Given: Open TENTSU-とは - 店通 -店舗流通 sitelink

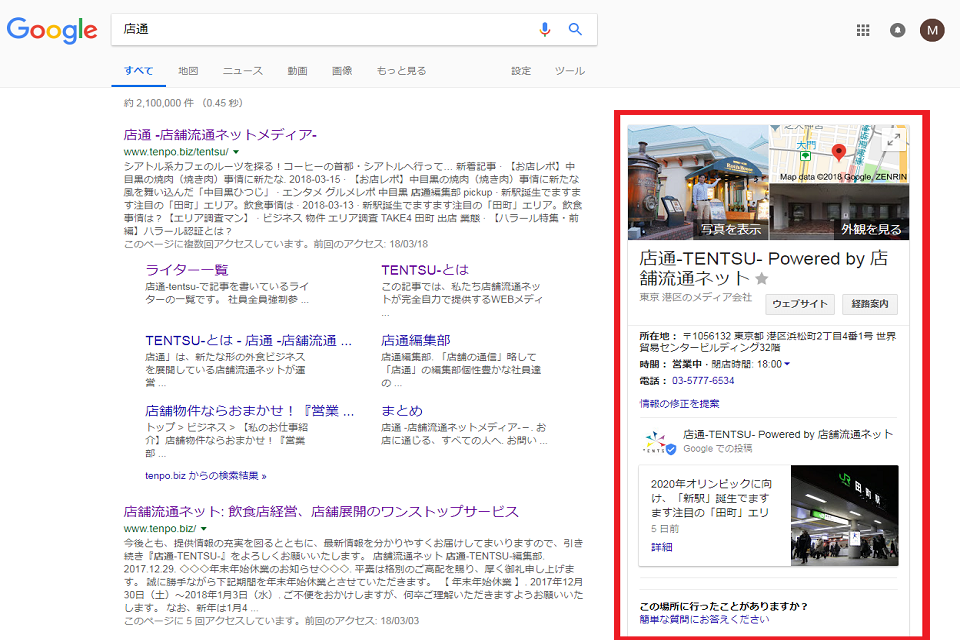Looking at the screenshot, I should [x=249, y=341].
